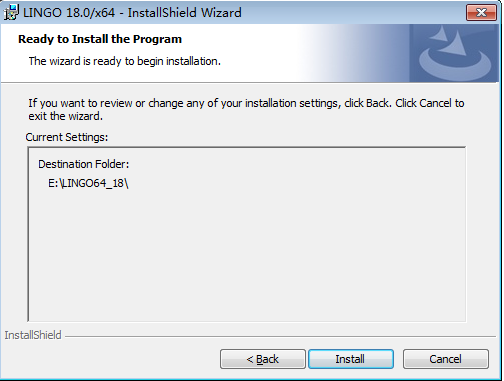Viewport: 504px width, 381px height.
Task: Click the Destination Folder label
Action: [84, 164]
